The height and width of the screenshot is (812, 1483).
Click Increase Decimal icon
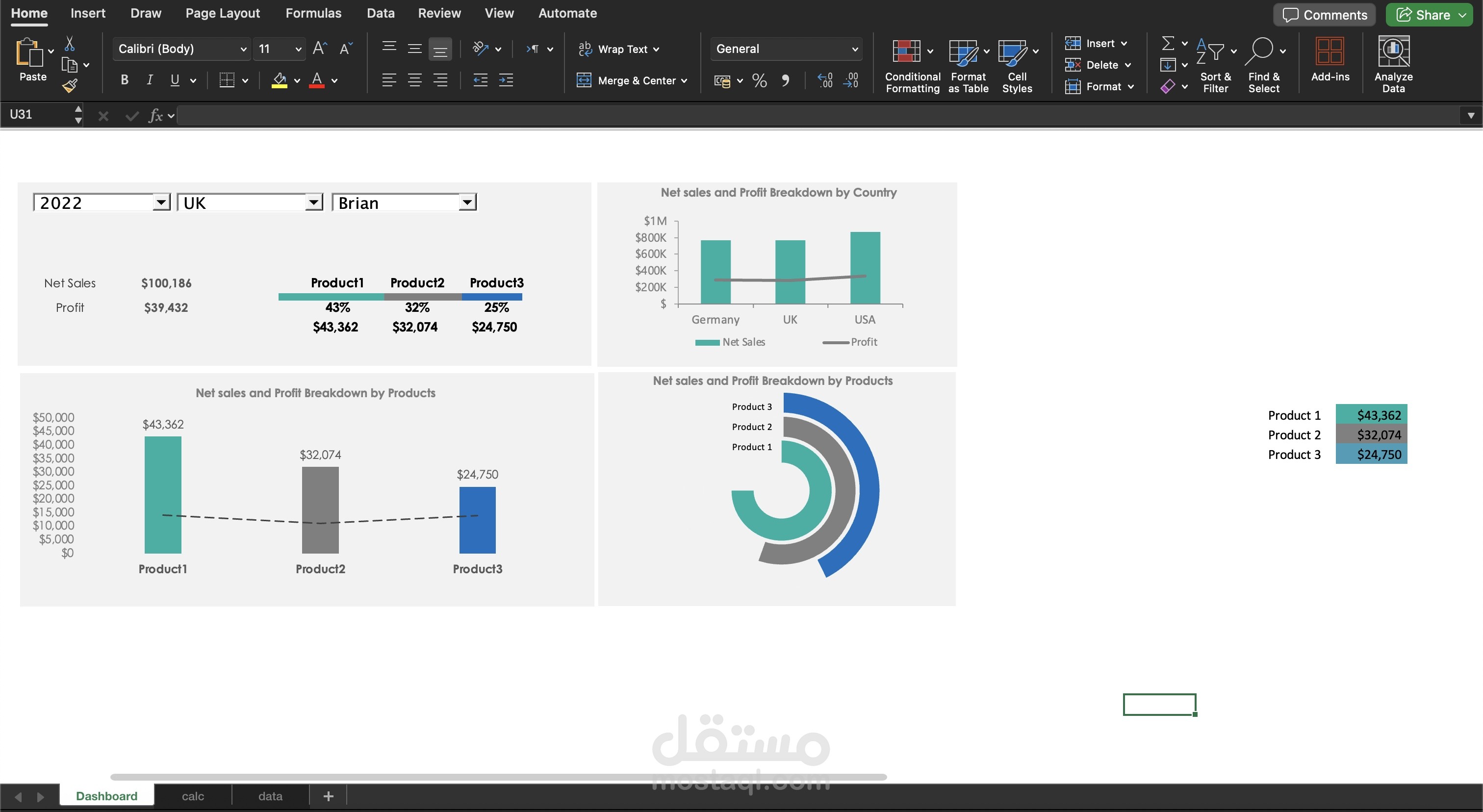pos(825,80)
